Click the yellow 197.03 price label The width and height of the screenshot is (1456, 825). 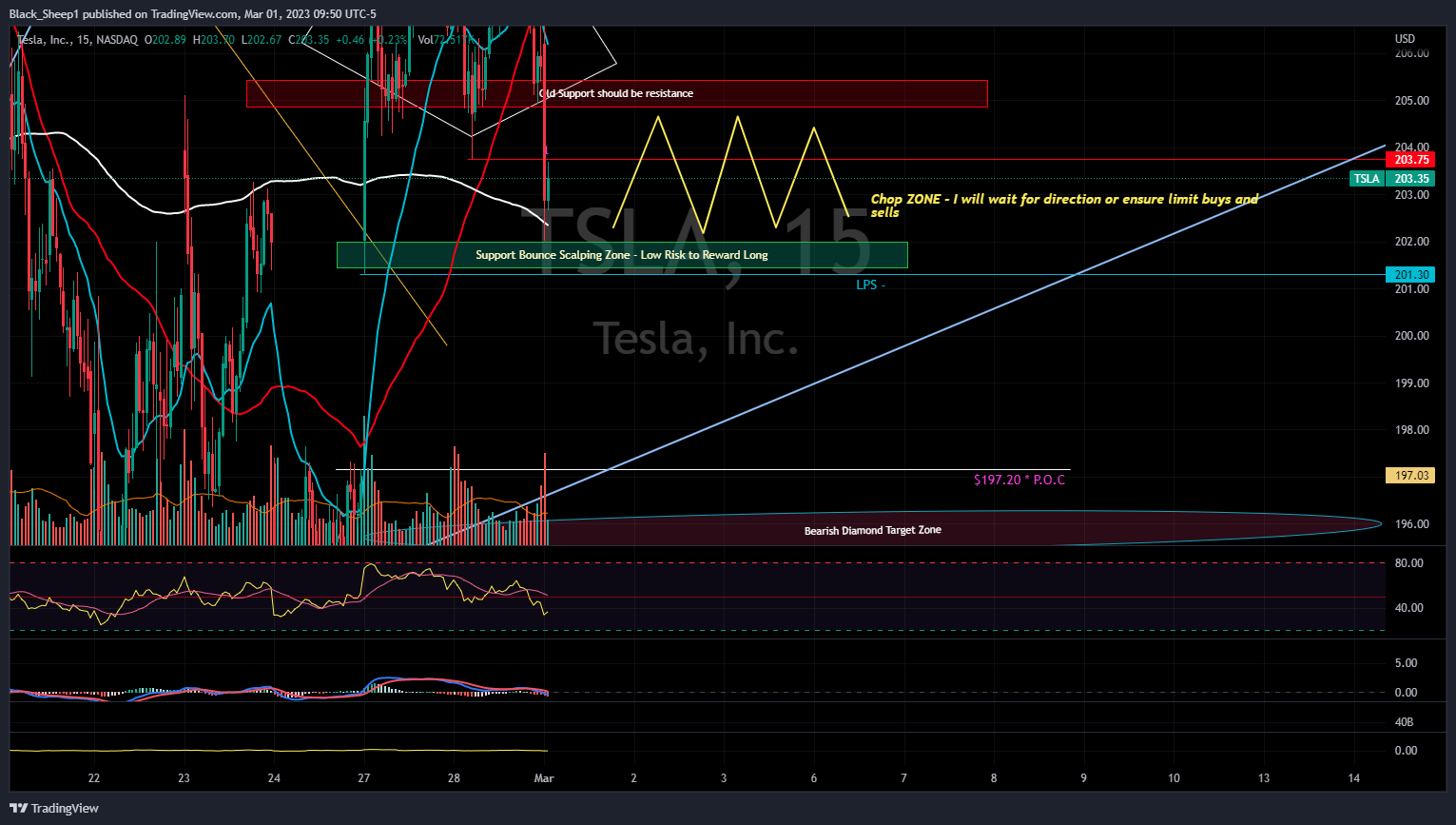1411,475
